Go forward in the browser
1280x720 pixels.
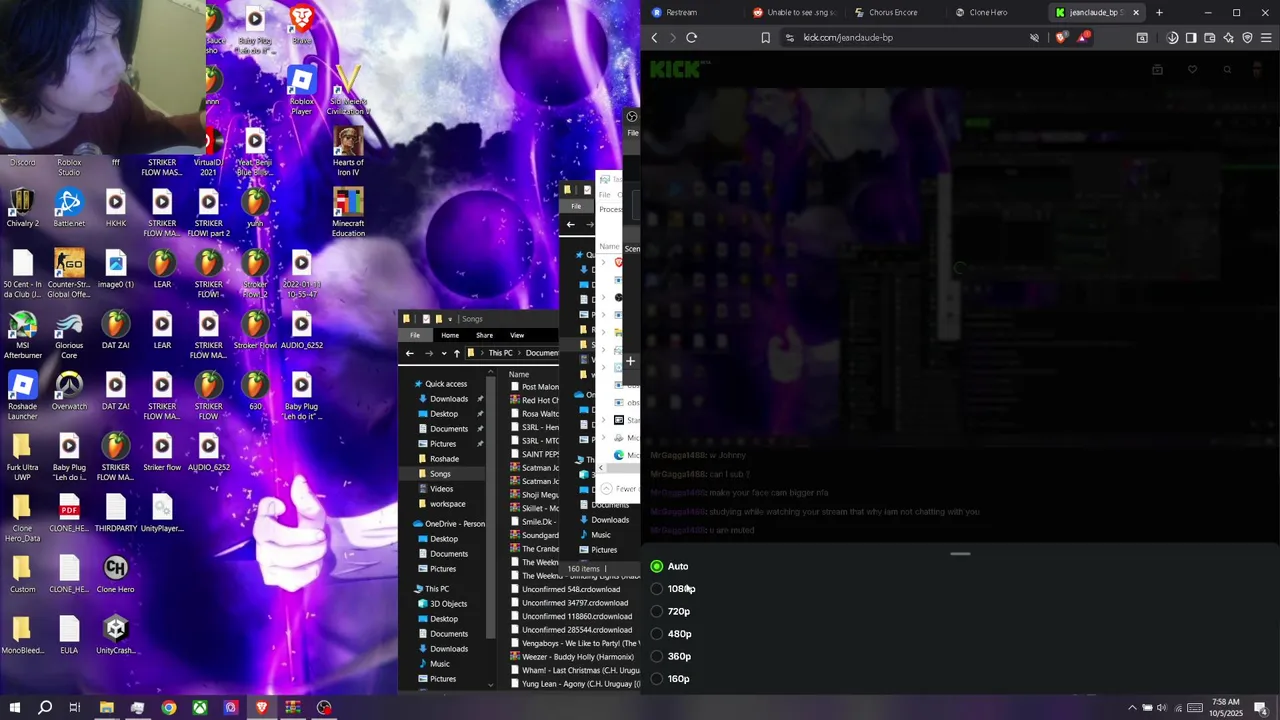[673, 38]
